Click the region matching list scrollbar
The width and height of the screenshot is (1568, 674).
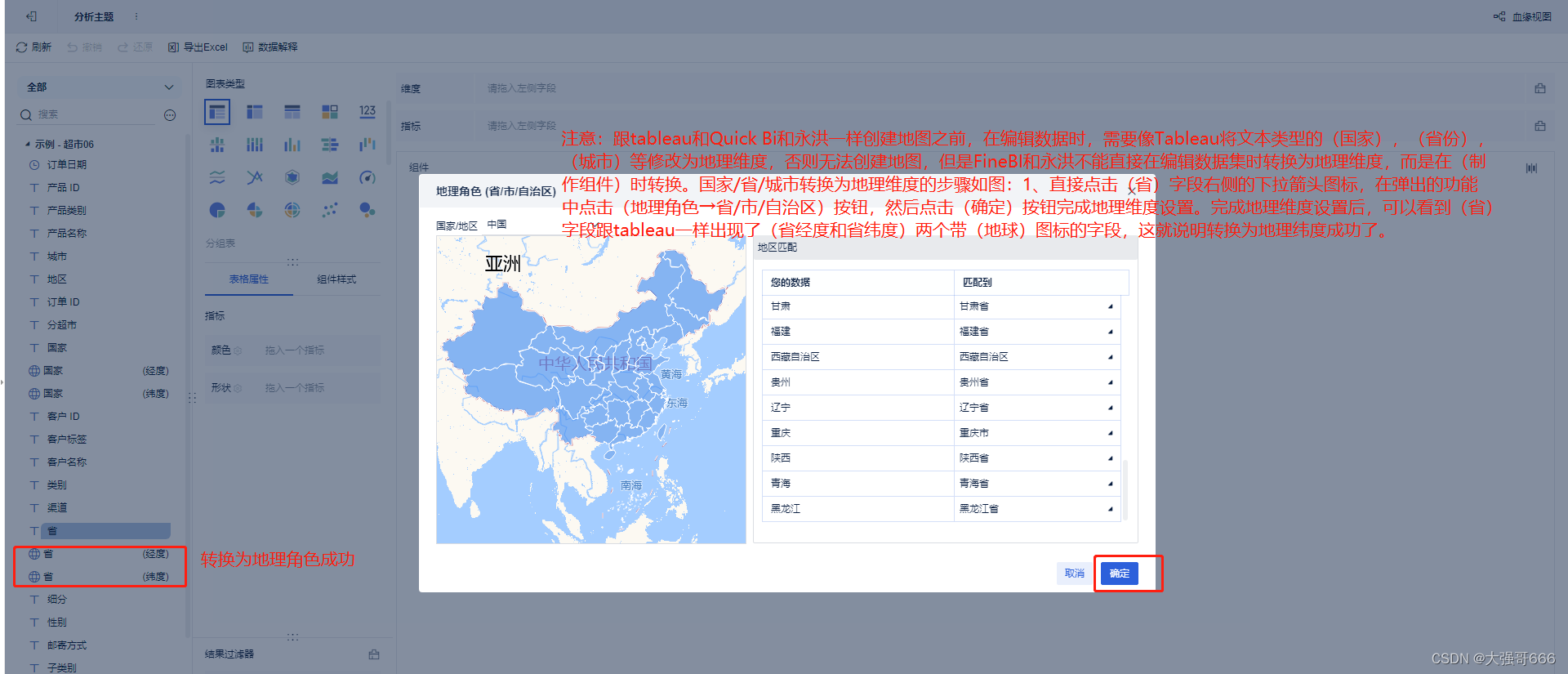click(x=1125, y=490)
